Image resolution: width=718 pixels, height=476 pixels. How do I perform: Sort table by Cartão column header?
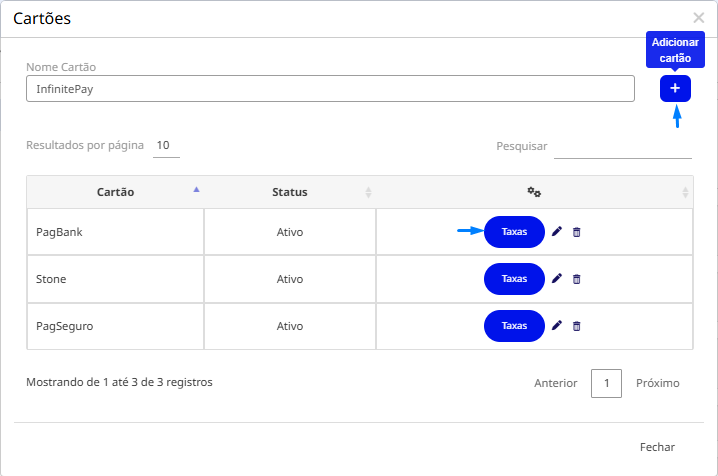(x=116, y=192)
